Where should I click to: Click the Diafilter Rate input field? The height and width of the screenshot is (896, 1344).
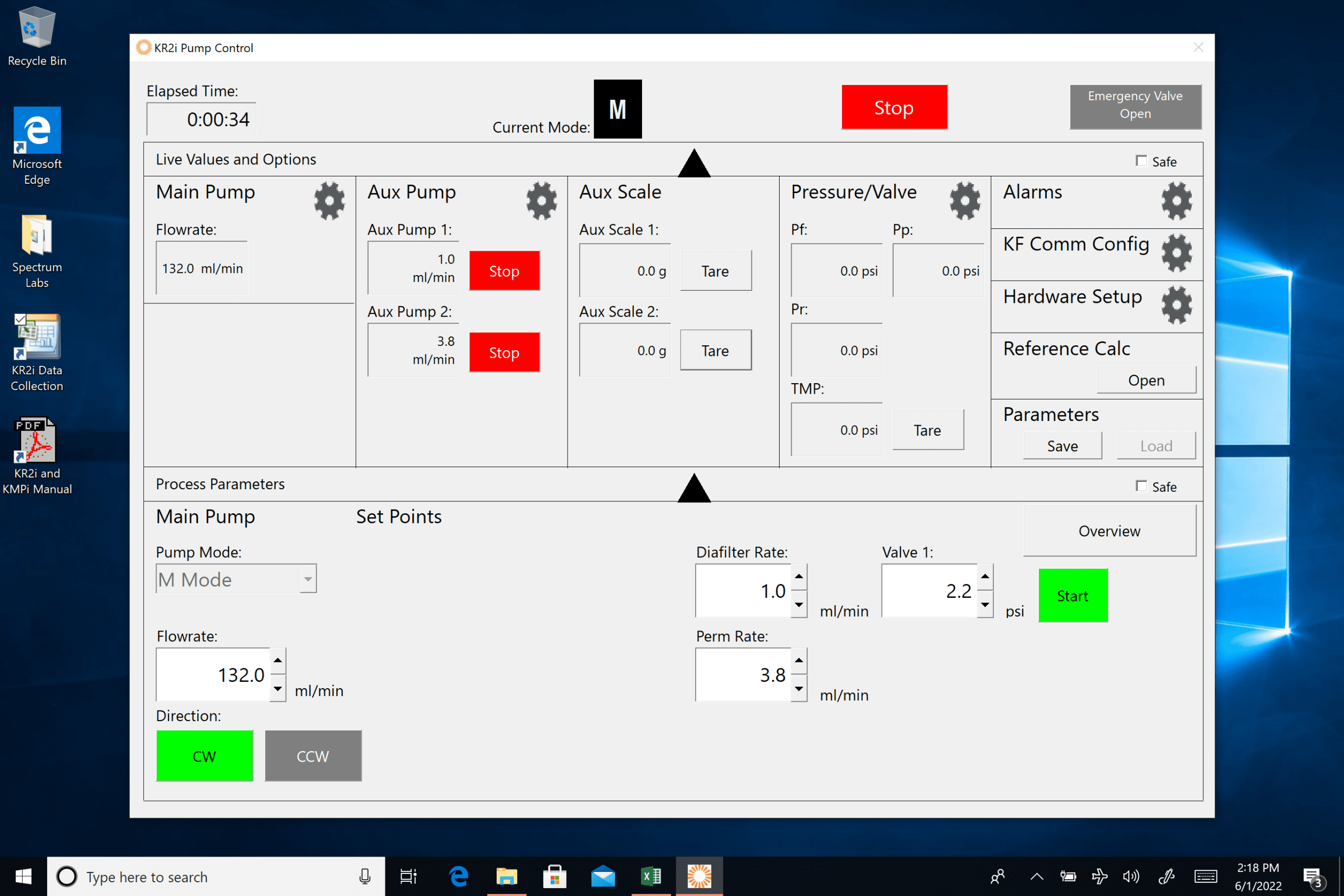743,591
